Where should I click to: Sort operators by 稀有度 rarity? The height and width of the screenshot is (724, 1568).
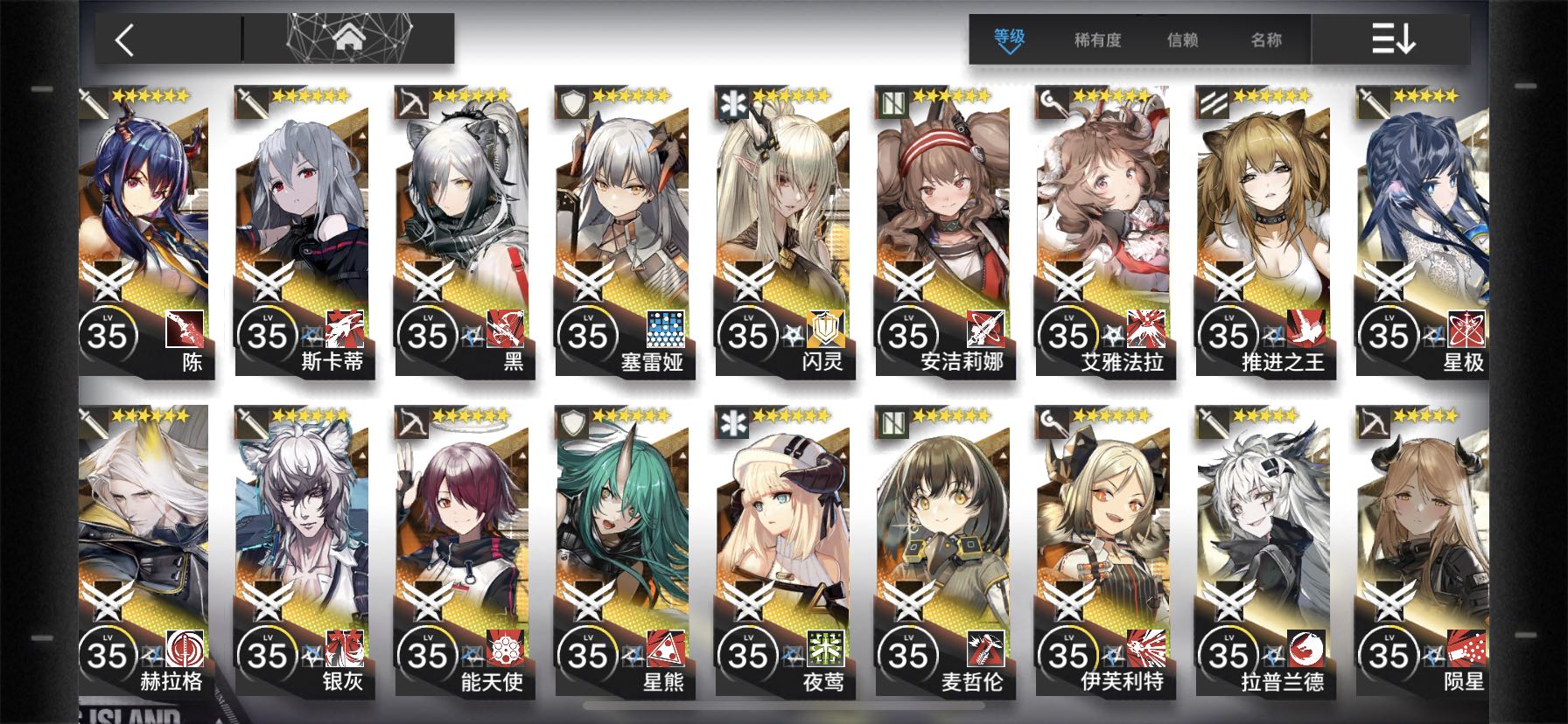pyautogui.click(x=1097, y=40)
